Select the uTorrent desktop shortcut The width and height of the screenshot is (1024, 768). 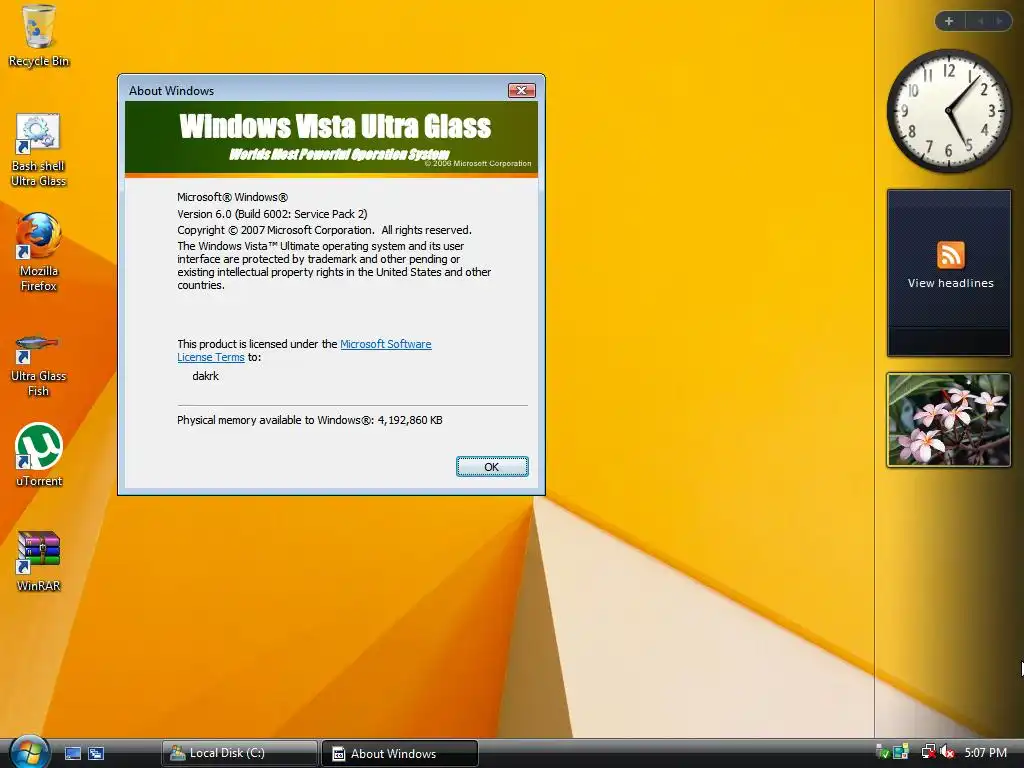(x=39, y=455)
